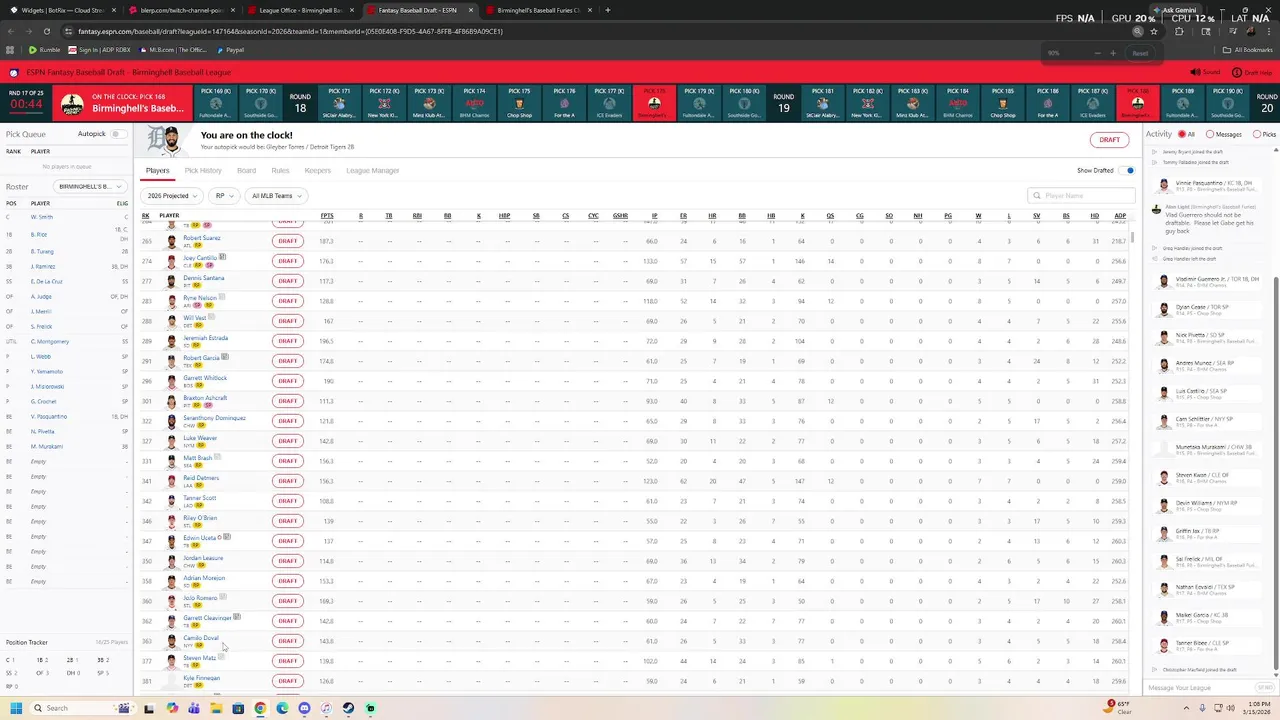This screenshot has width=1280, height=720.
Task: Click zoom out minus icon in zoom popup
Action: coord(1097,53)
